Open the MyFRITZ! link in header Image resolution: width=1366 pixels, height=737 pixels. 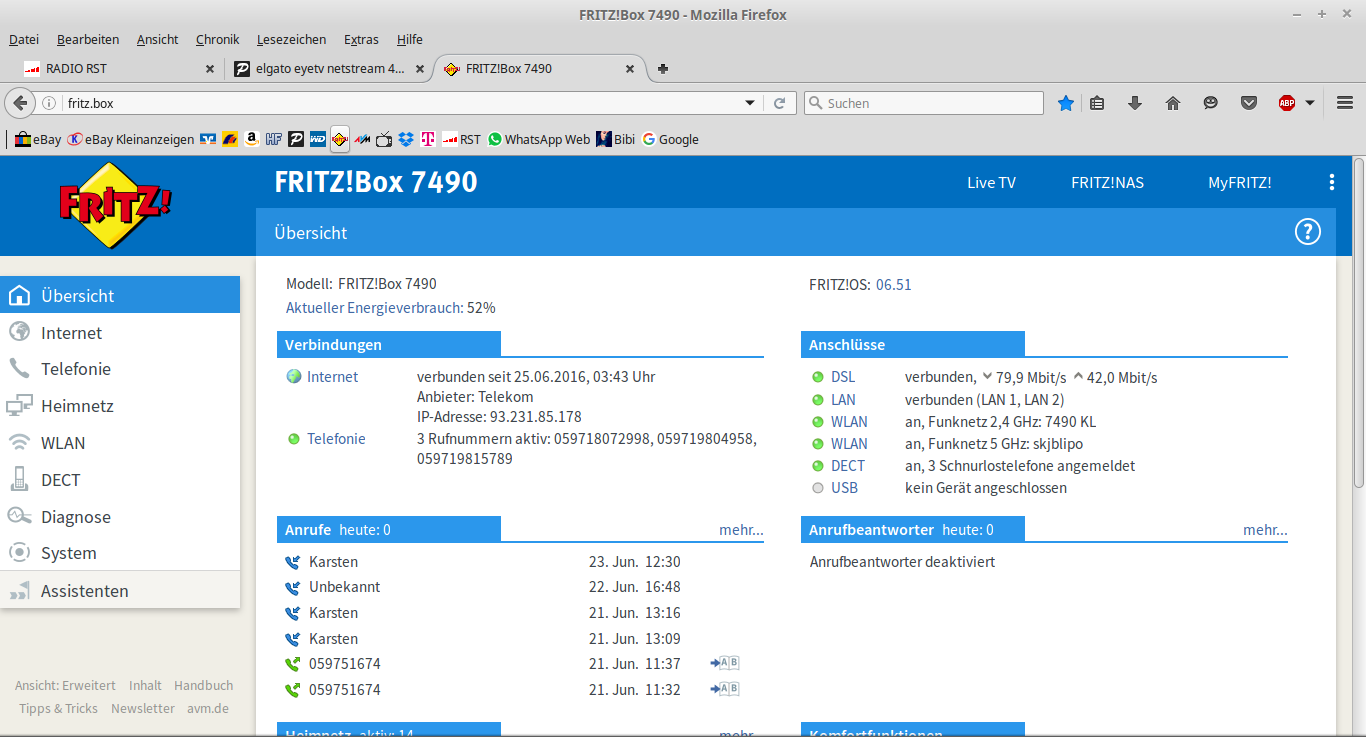pos(1240,183)
